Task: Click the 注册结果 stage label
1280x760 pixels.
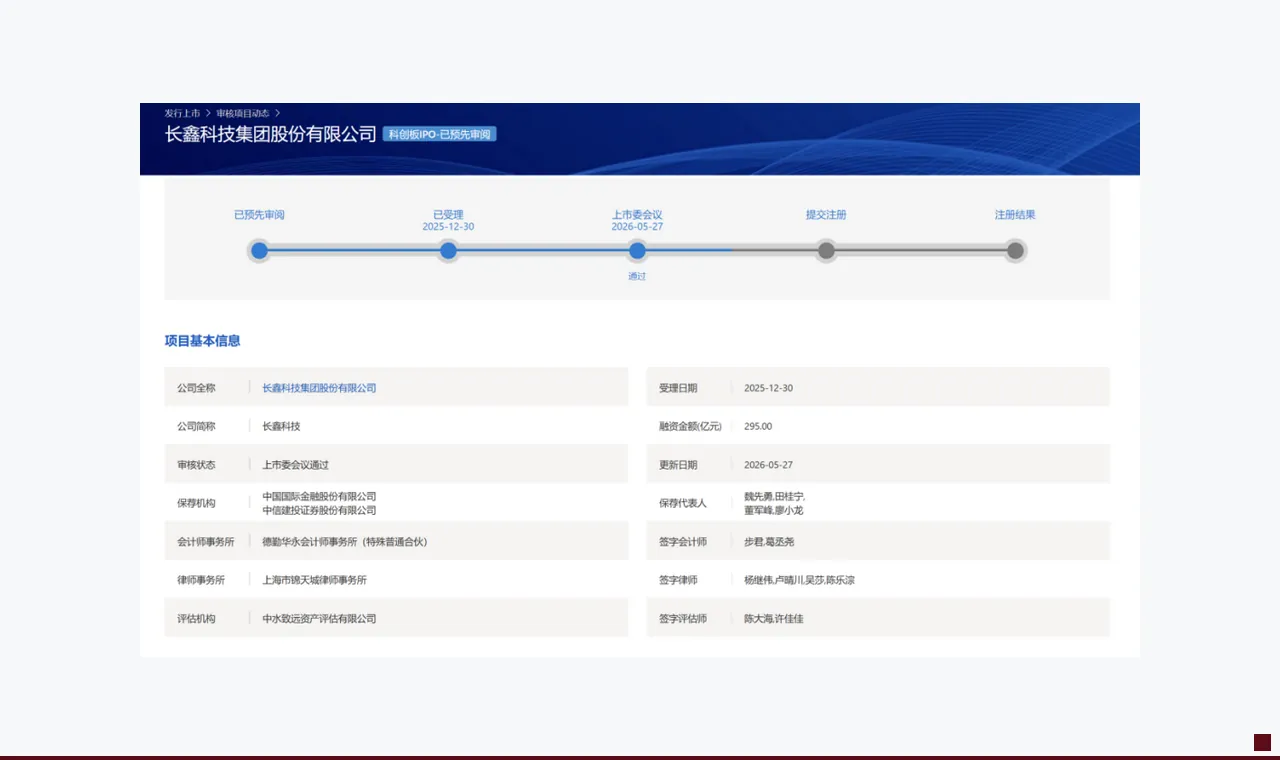Action: (1015, 215)
